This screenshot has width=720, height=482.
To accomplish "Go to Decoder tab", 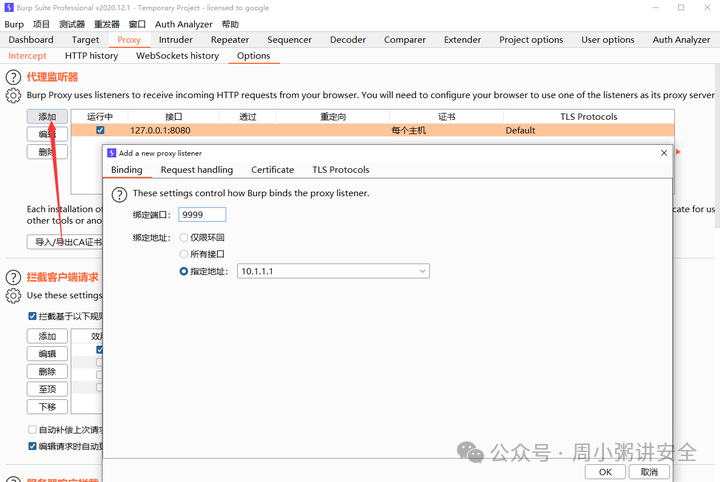I will [348, 40].
